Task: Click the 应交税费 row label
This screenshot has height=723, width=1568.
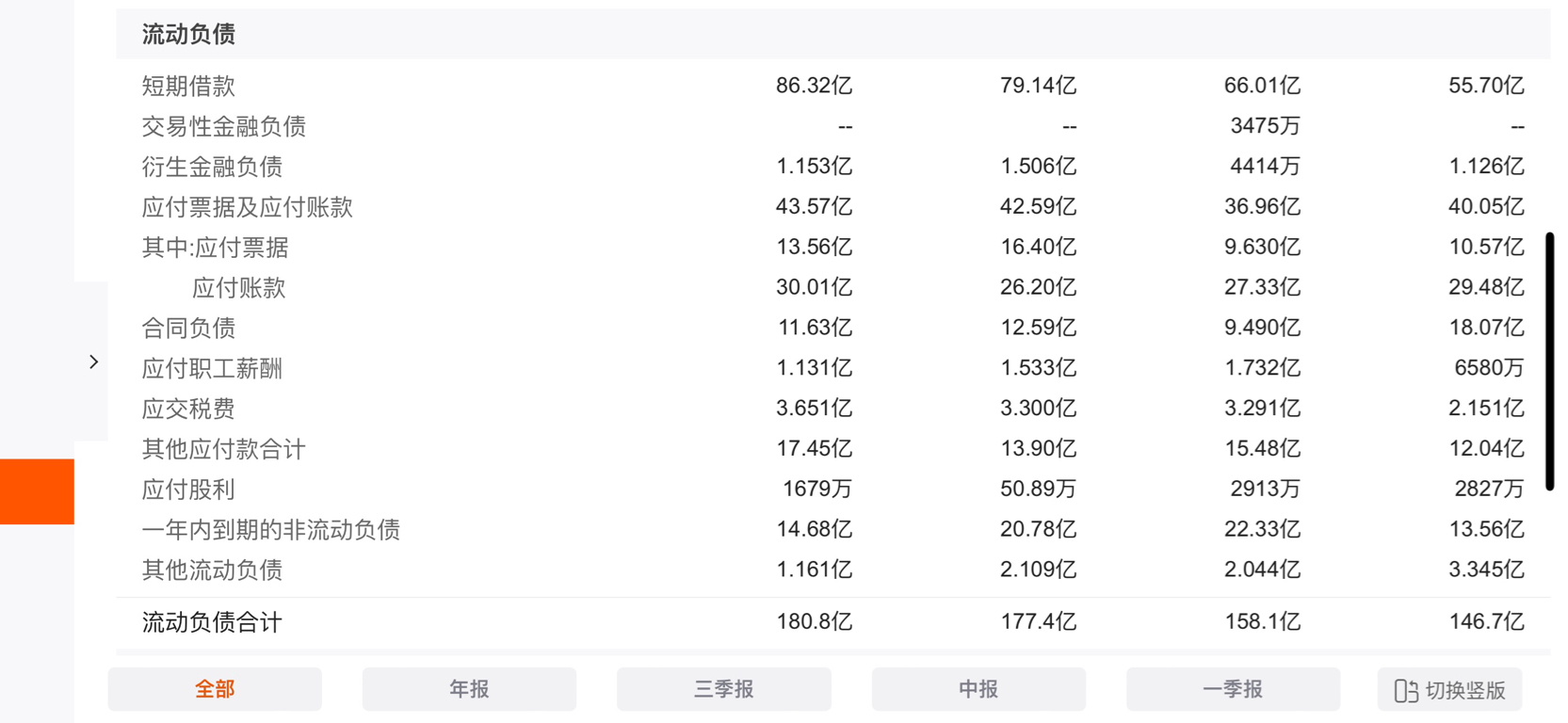Action: click(188, 409)
